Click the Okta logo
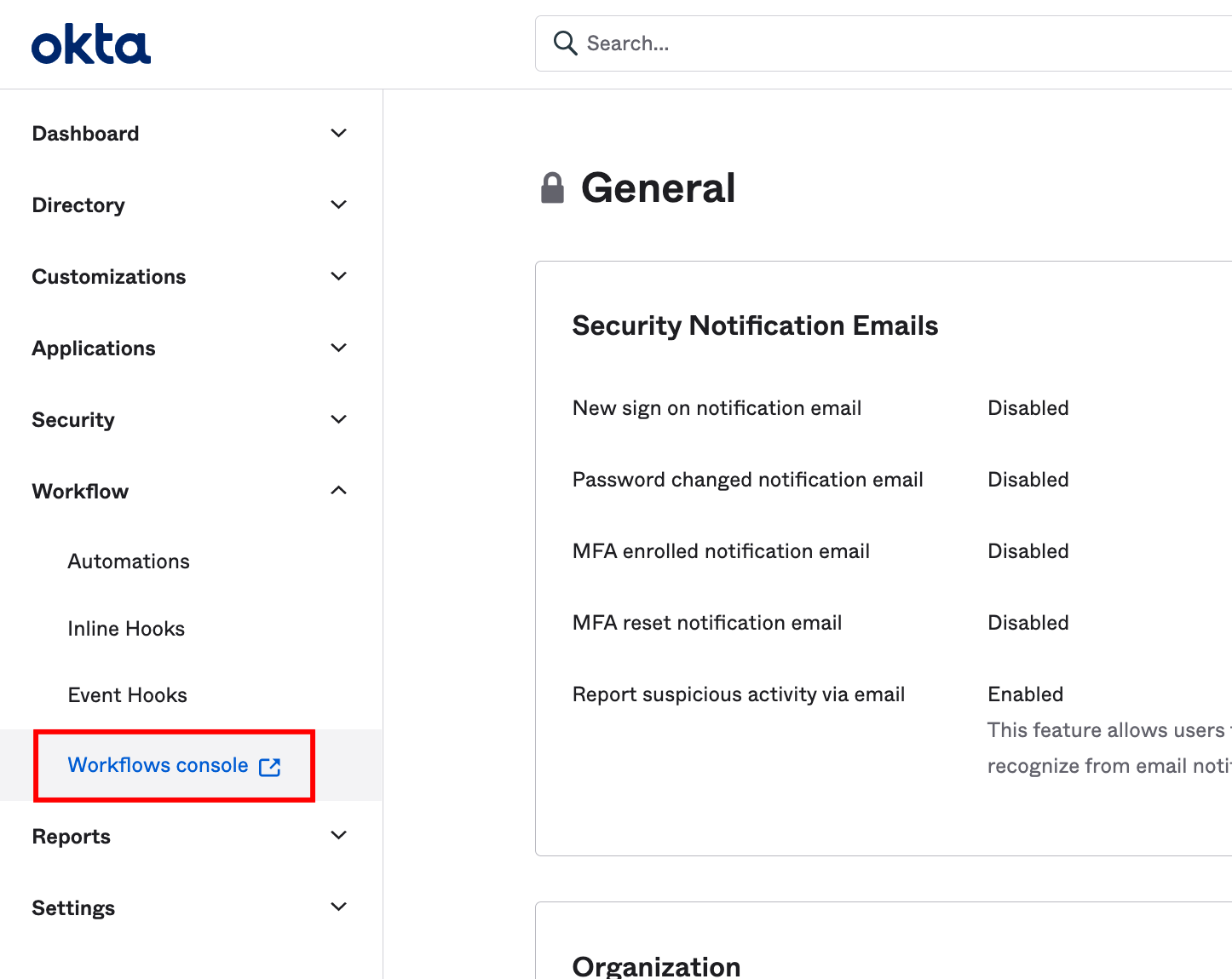 pyautogui.click(x=91, y=44)
